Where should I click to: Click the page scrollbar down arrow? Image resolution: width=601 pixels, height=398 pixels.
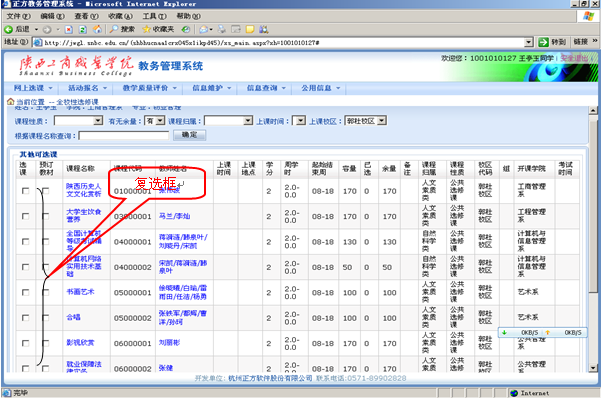coord(593,368)
